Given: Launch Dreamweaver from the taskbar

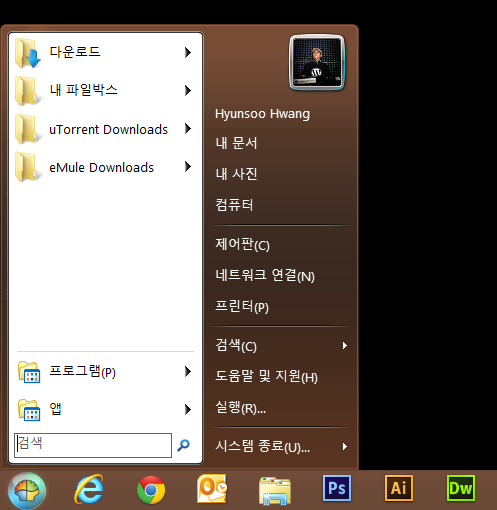Looking at the screenshot, I should 461,488.
